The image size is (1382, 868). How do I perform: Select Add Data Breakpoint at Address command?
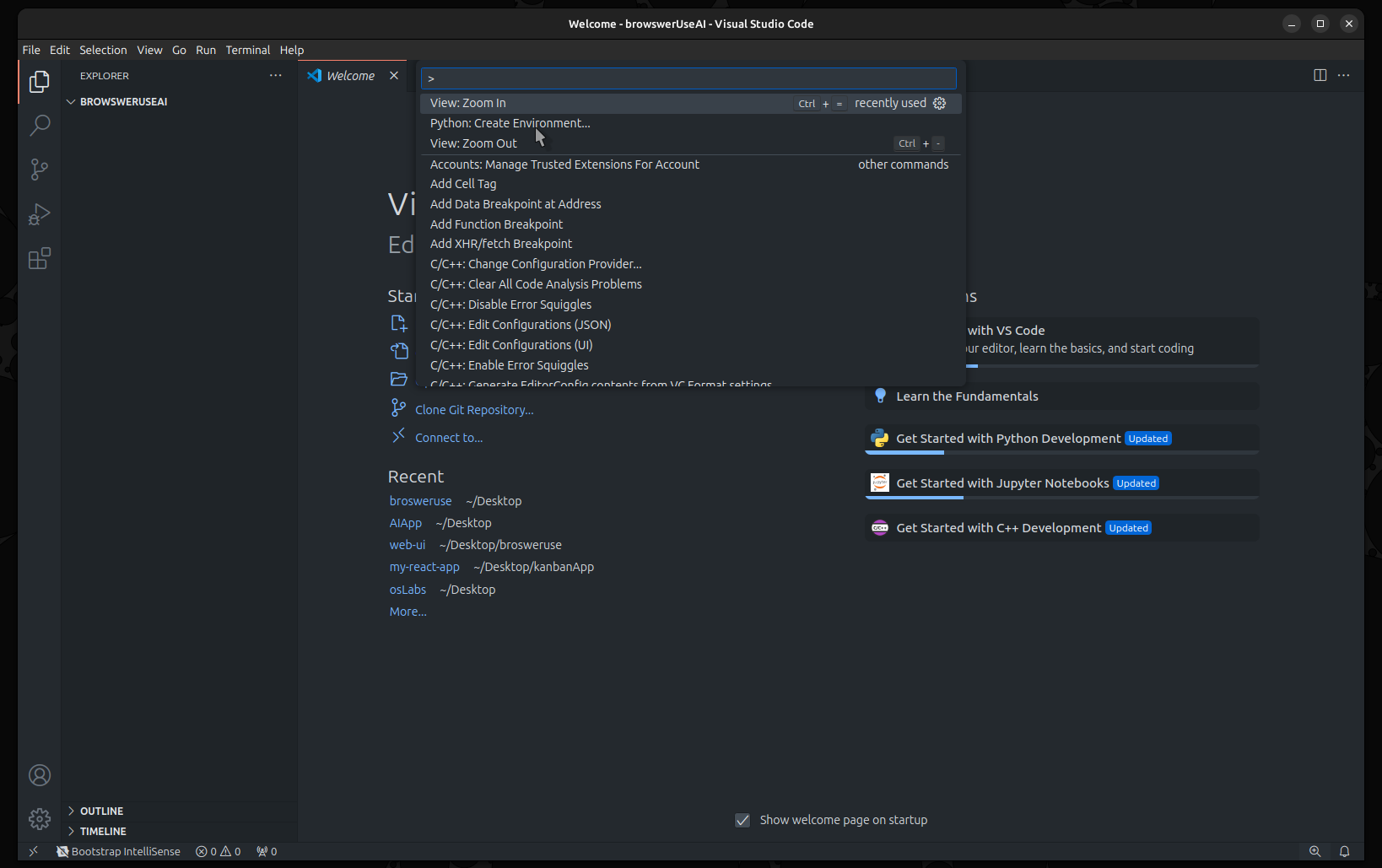coord(690,204)
